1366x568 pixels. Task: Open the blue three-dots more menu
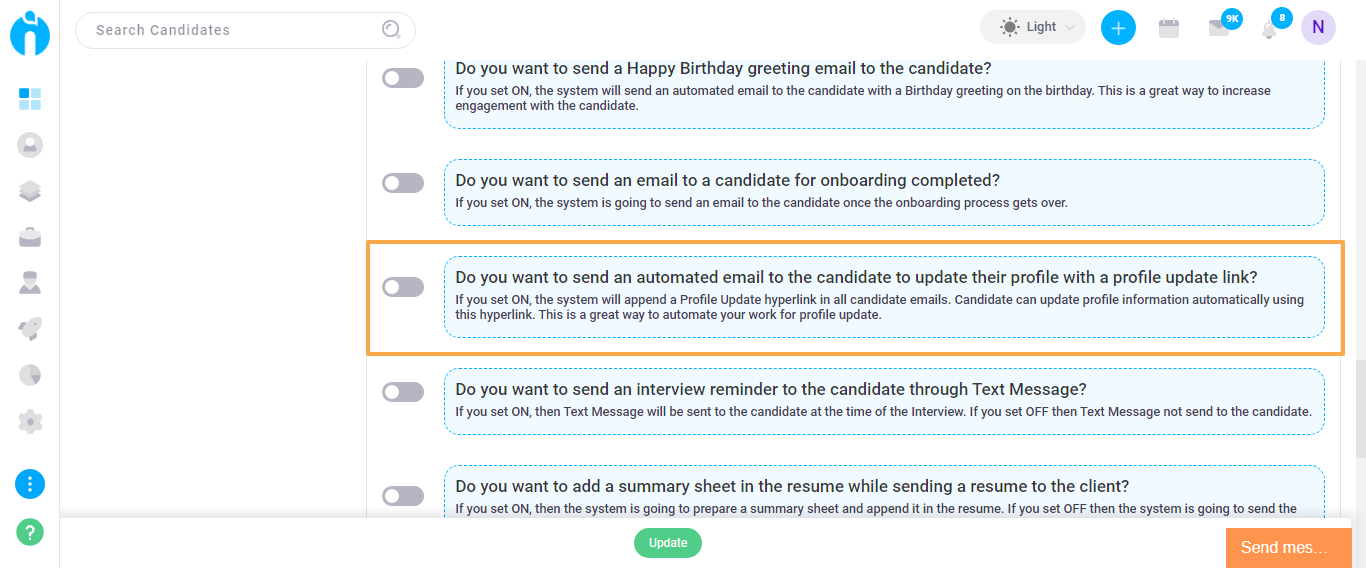(x=30, y=484)
